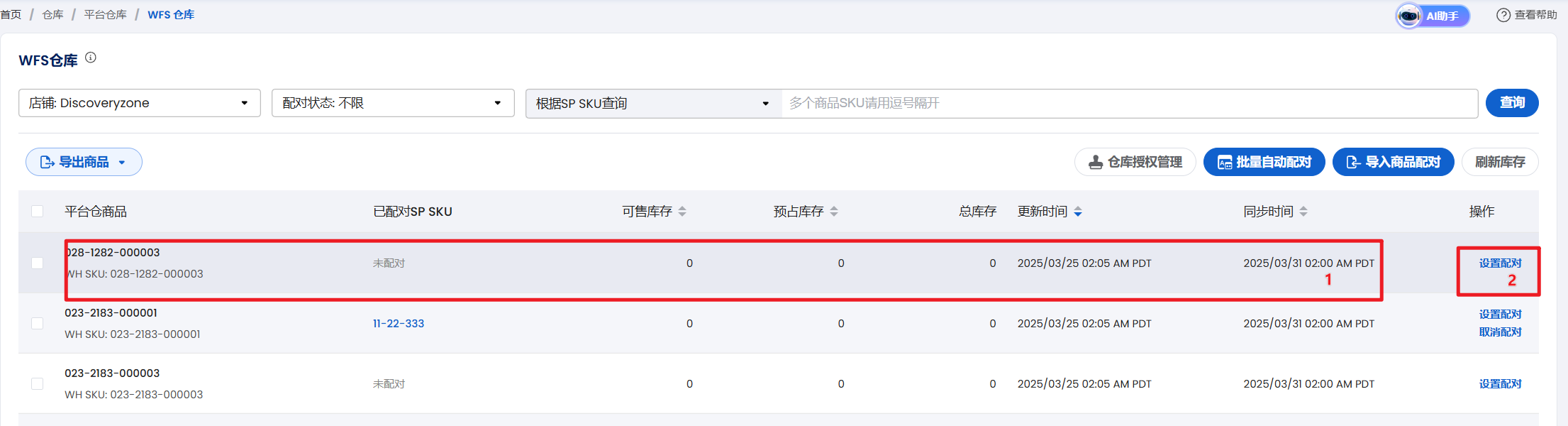
Task: Go to 平台仓库 breadcrumb
Action: coord(105,15)
